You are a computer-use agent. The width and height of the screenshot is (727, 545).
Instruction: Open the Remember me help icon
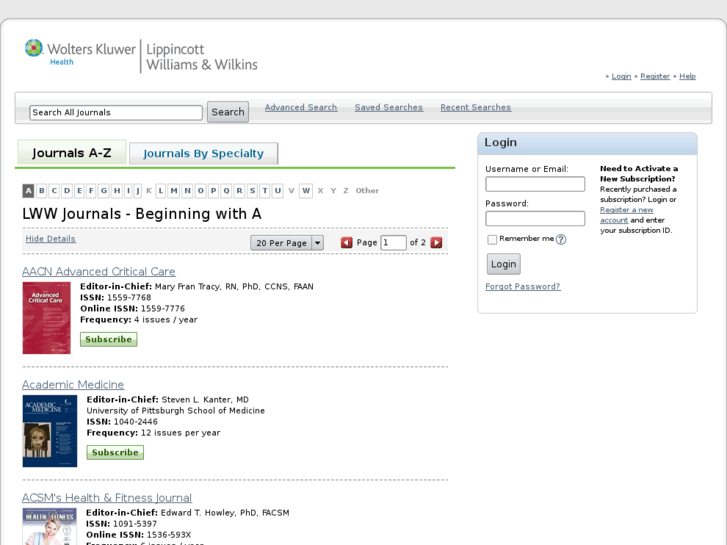[561, 239]
